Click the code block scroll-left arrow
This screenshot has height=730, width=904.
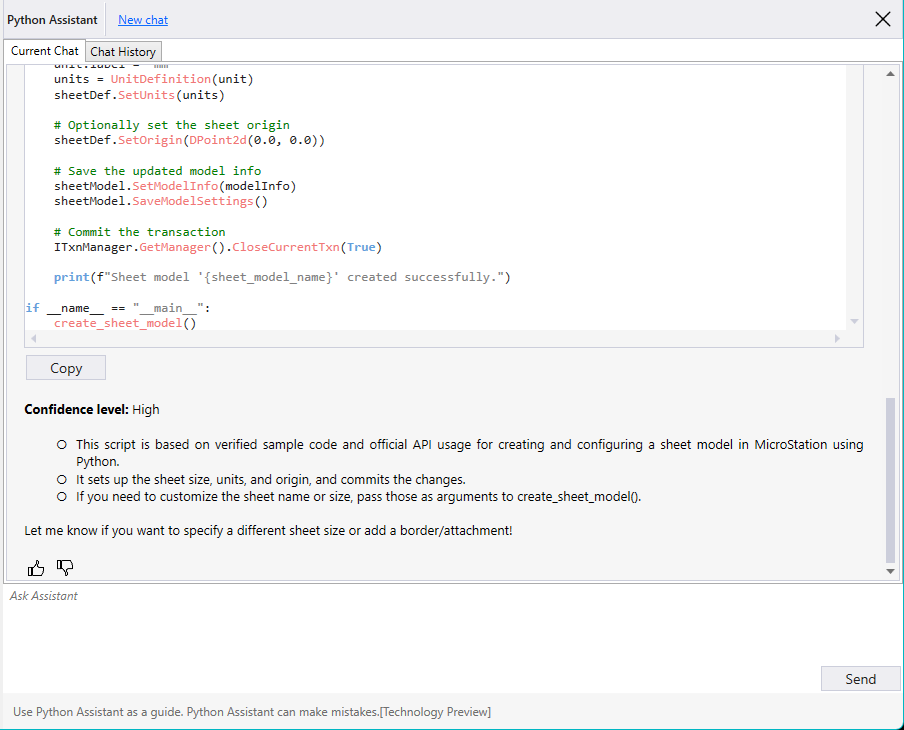(33, 338)
